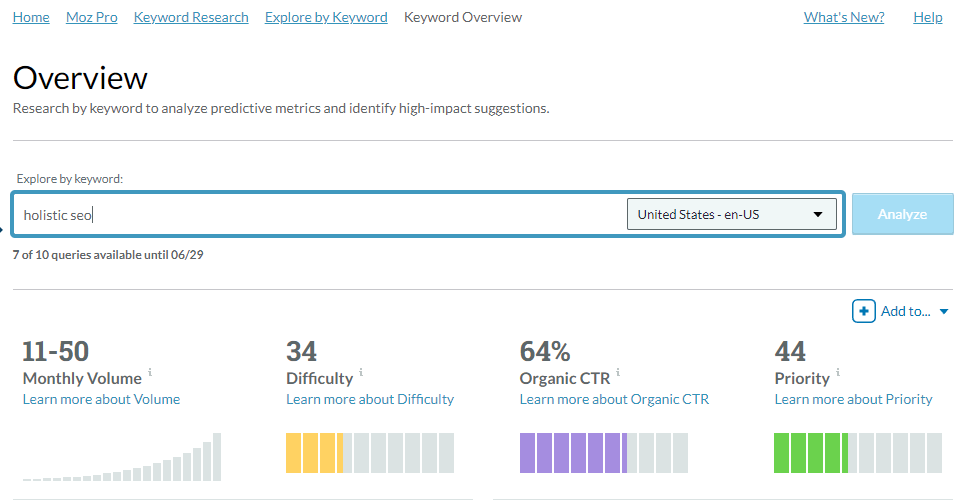Click the Explore by keyword label
Viewport: 960px width, 500px height.
pyautogui.click(x=70, y=179)
